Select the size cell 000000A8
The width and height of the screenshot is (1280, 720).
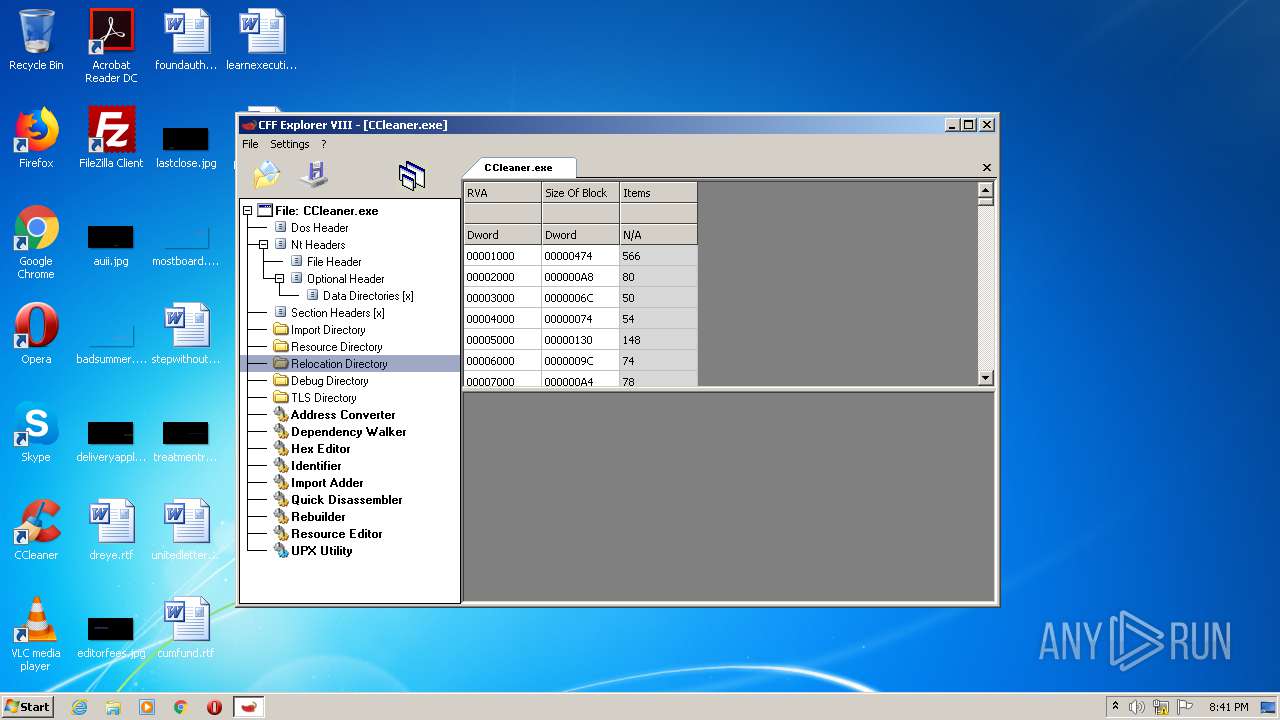pos(580,277)
